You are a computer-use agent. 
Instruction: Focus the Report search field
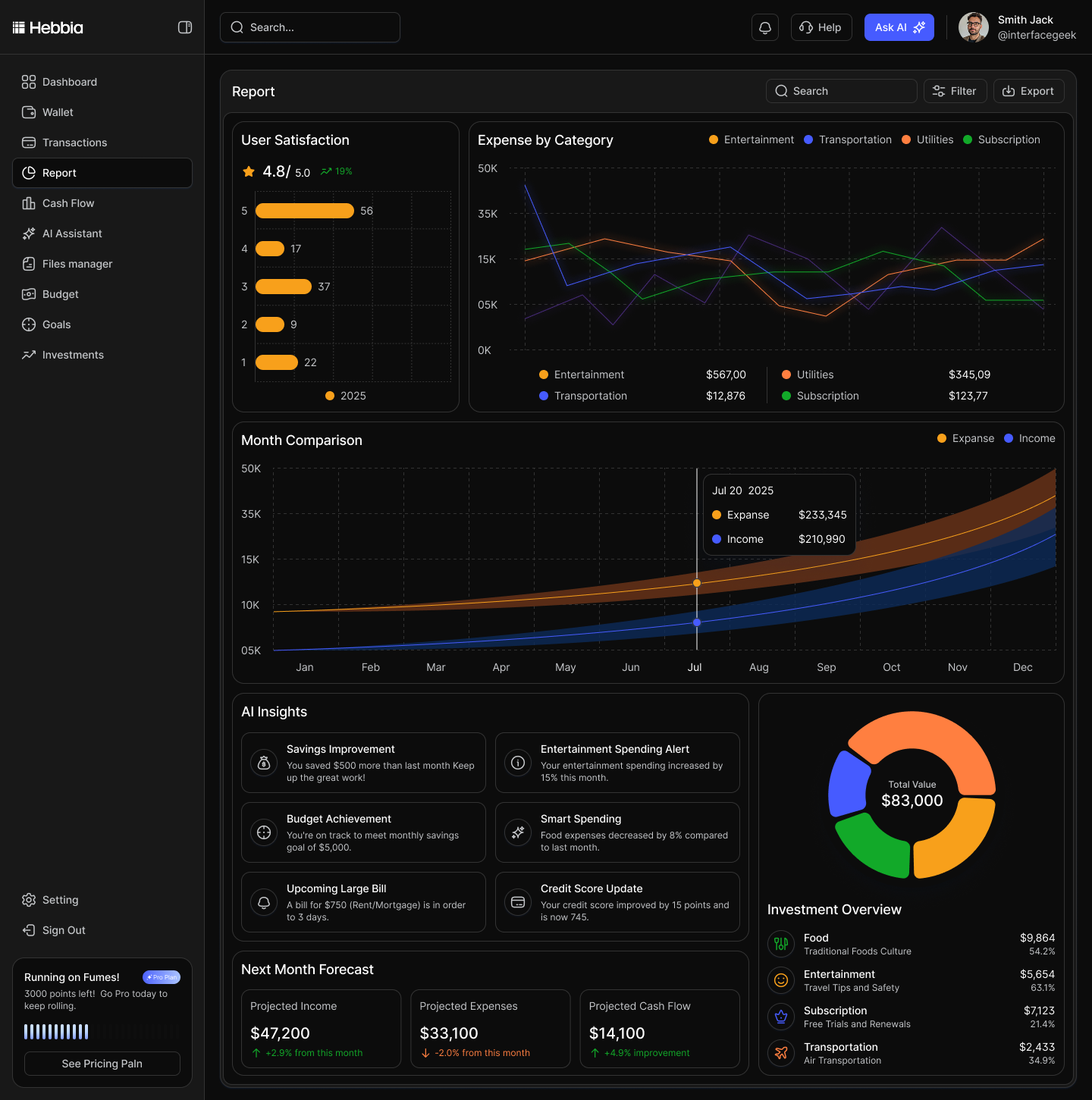841,91
